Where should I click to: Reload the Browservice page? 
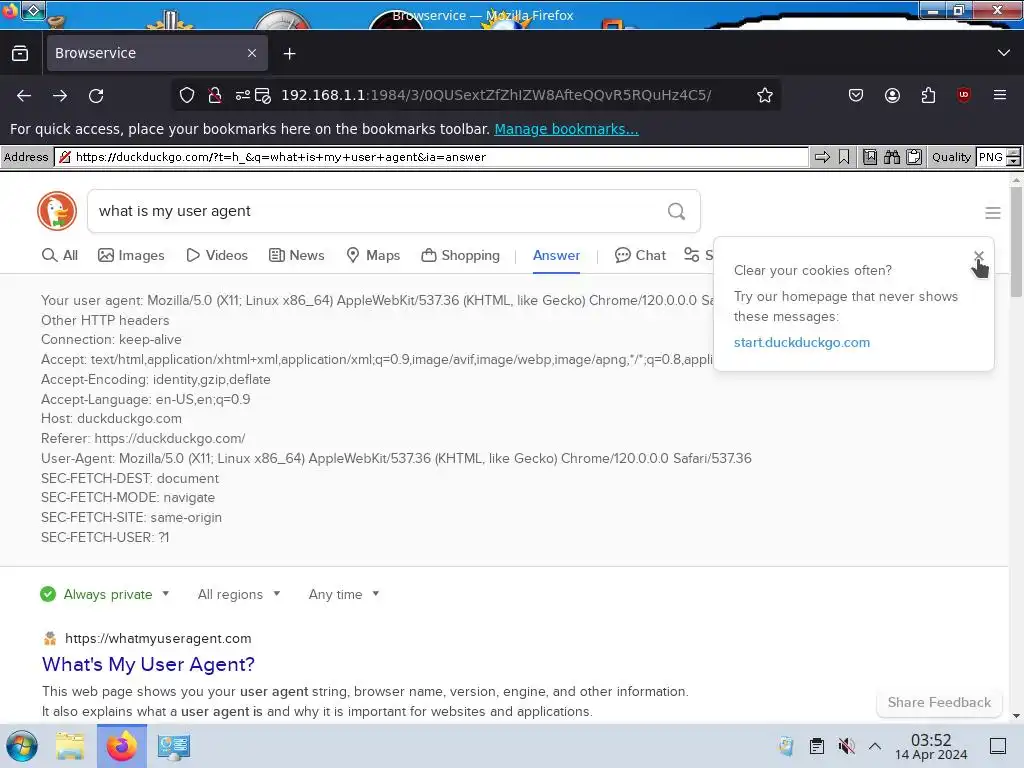(96, 95)
